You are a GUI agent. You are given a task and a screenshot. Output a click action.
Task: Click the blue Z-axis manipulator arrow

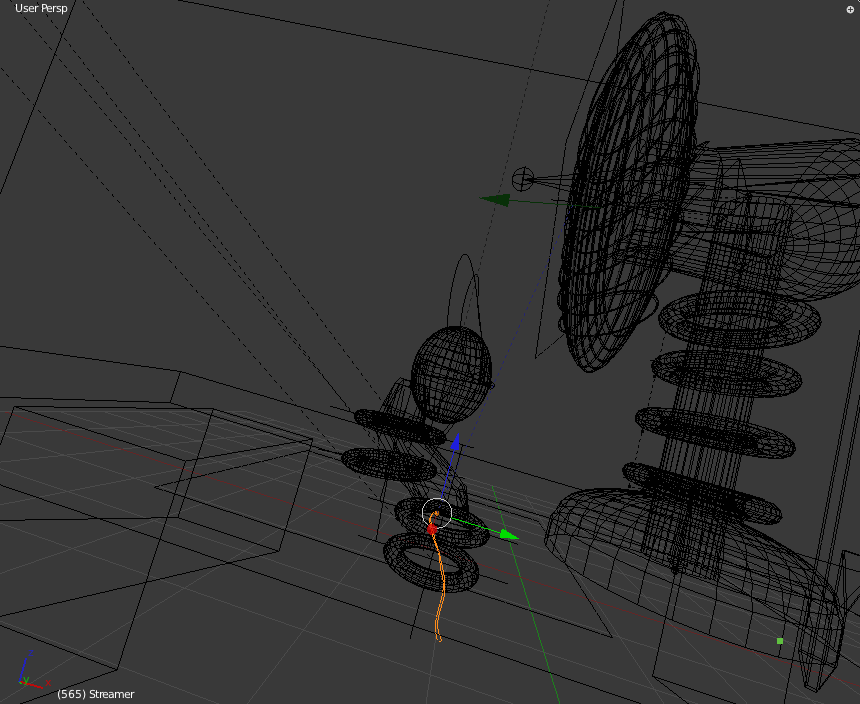click(x=455, y=443)
